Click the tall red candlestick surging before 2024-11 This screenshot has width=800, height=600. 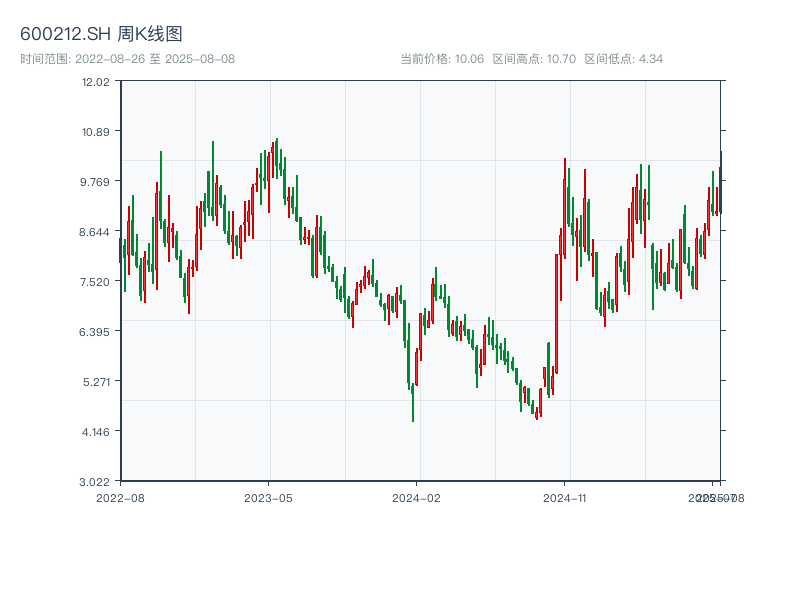tap(557, 314)
